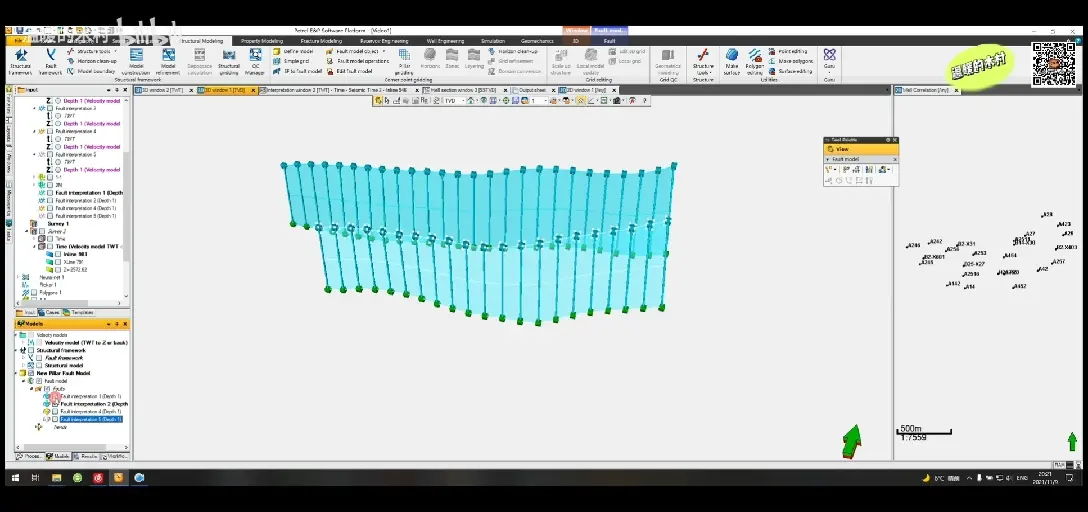Screen dimensions: 1088x512
Task: Open Pillar gridding
Action: [x=404, y=61]
